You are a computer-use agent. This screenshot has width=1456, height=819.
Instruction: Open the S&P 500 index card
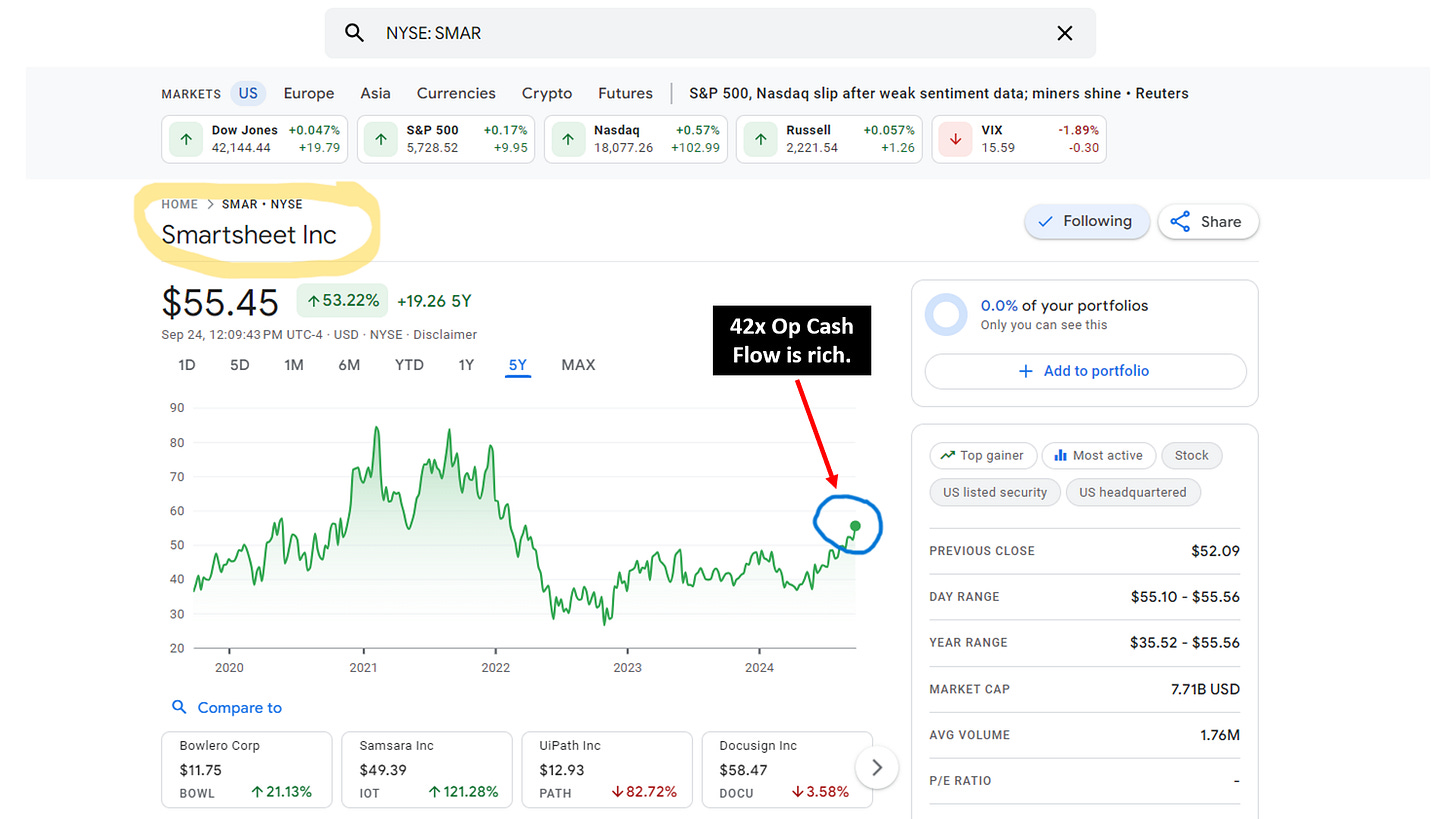(446, 139)
